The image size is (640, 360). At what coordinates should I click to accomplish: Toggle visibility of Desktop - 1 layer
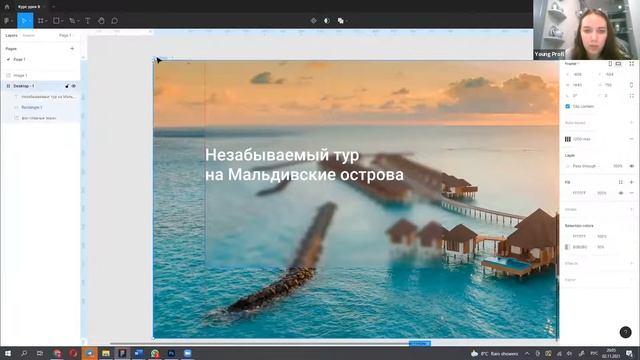74,86
